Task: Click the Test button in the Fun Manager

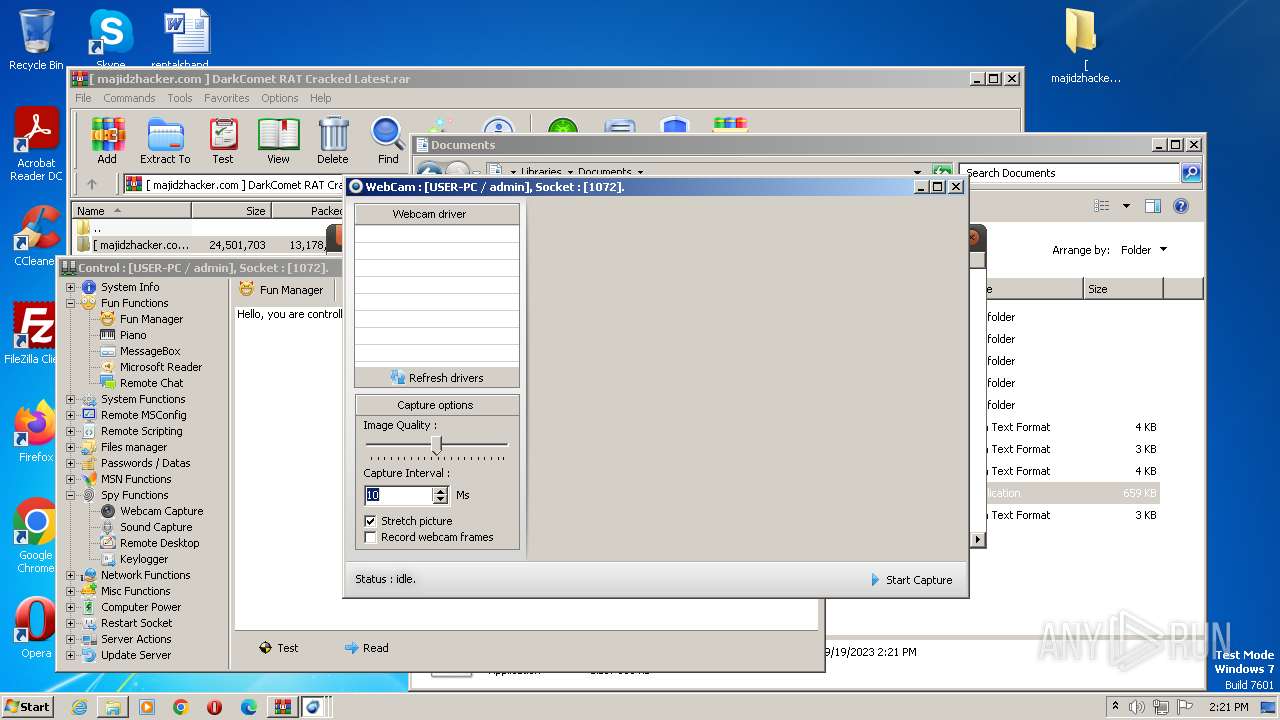Action: (278, 648)
